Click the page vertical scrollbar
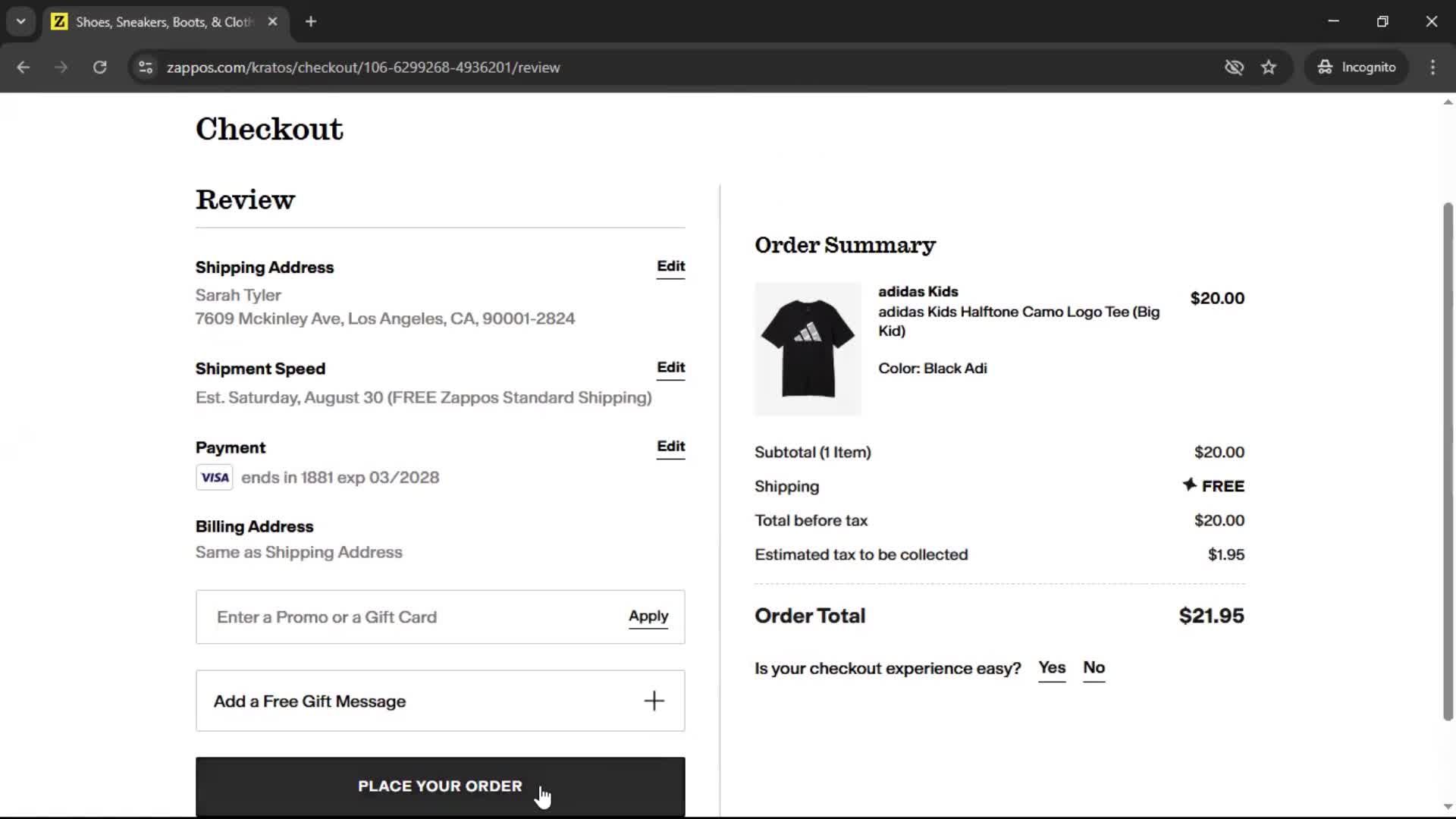 click(1448, 461)
